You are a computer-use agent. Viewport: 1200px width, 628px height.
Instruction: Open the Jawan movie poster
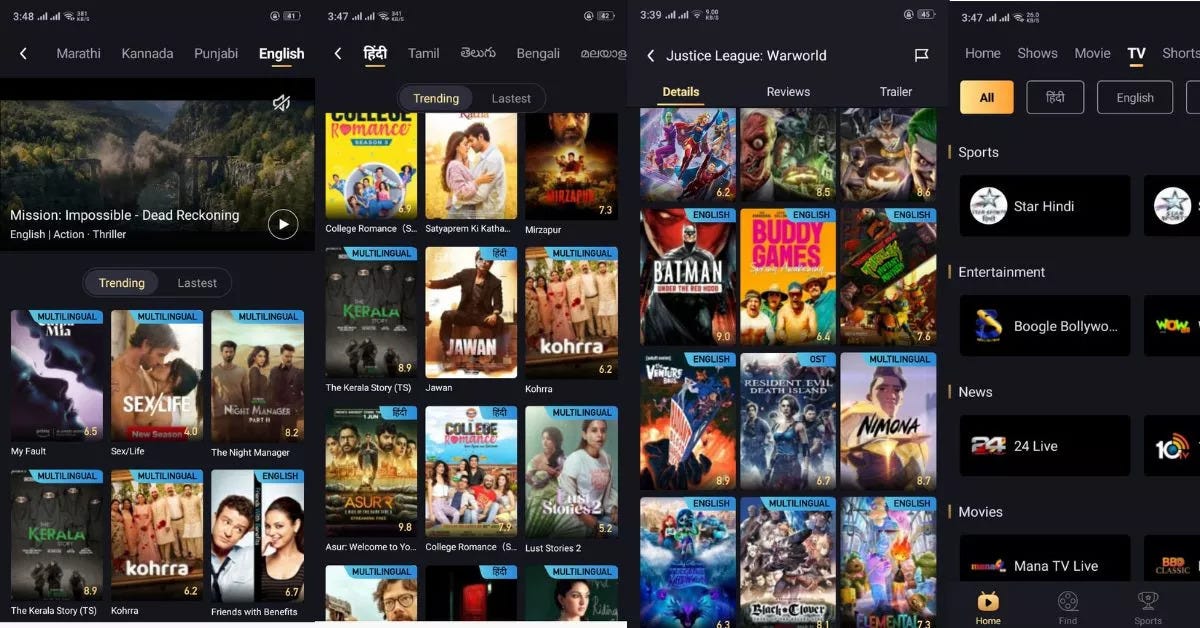click(471, 313)
